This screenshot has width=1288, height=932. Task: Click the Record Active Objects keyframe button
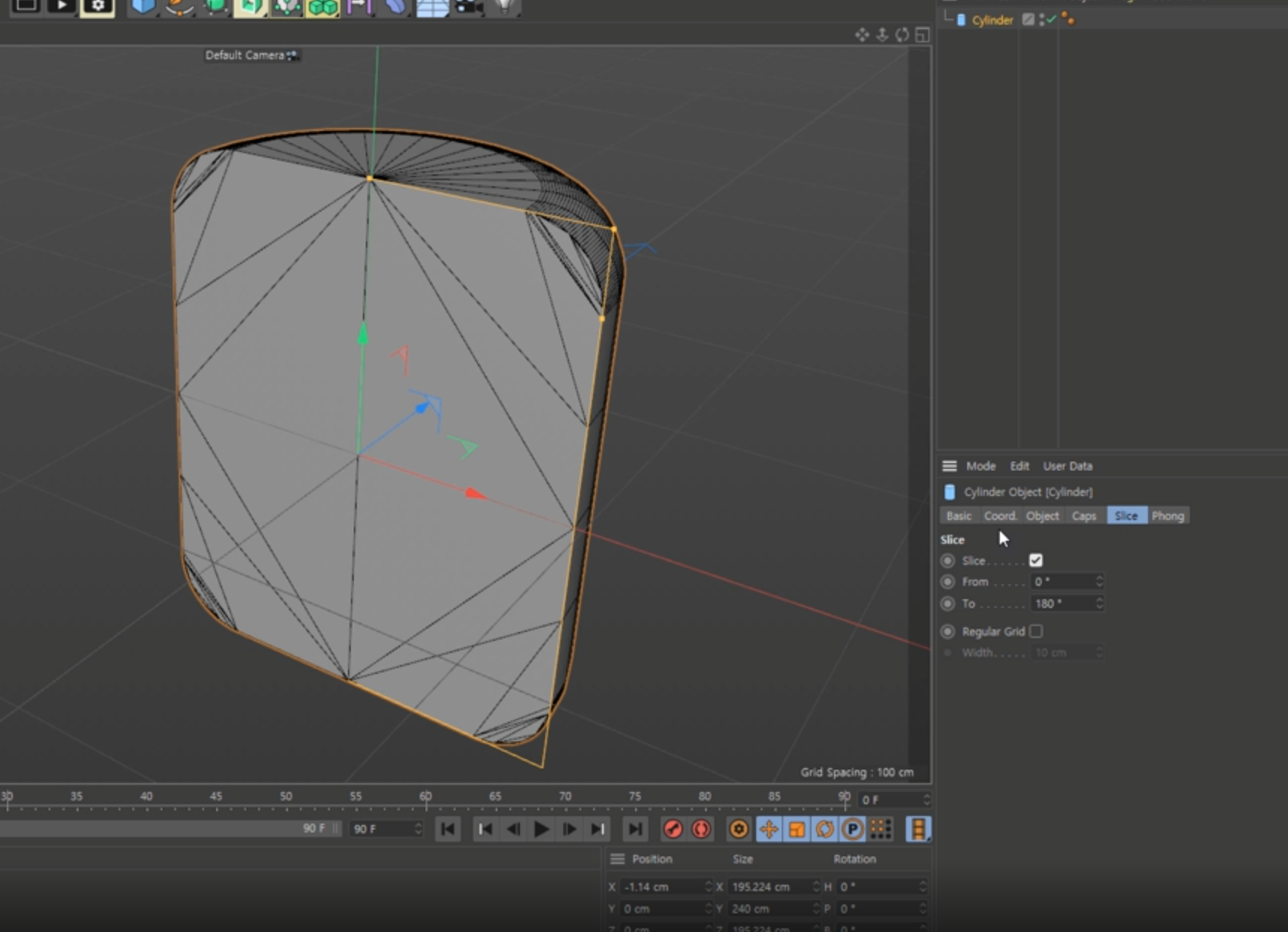[x=672, y=829]
